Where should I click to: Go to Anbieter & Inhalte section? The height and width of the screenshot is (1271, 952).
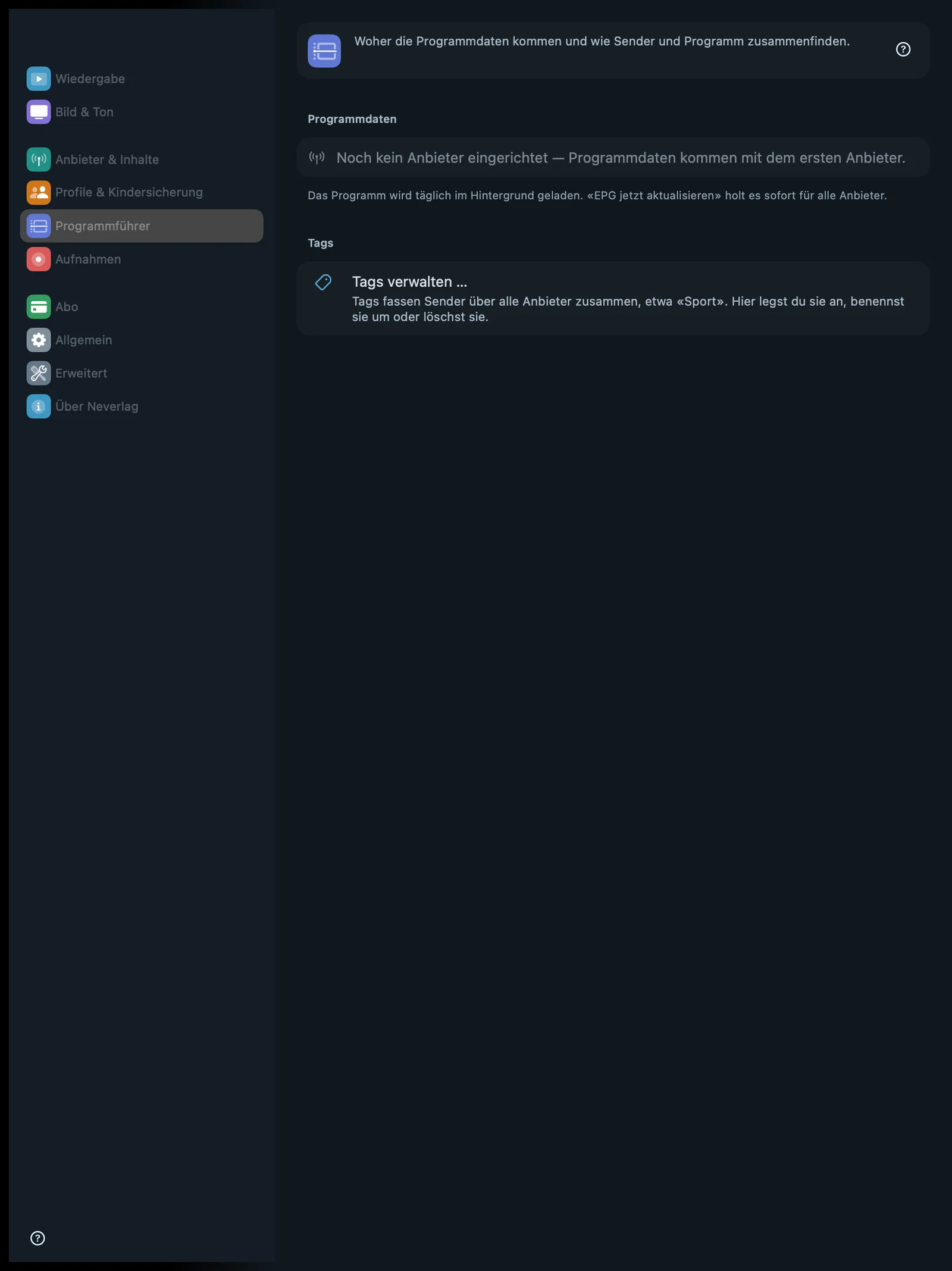click(142, 159)
